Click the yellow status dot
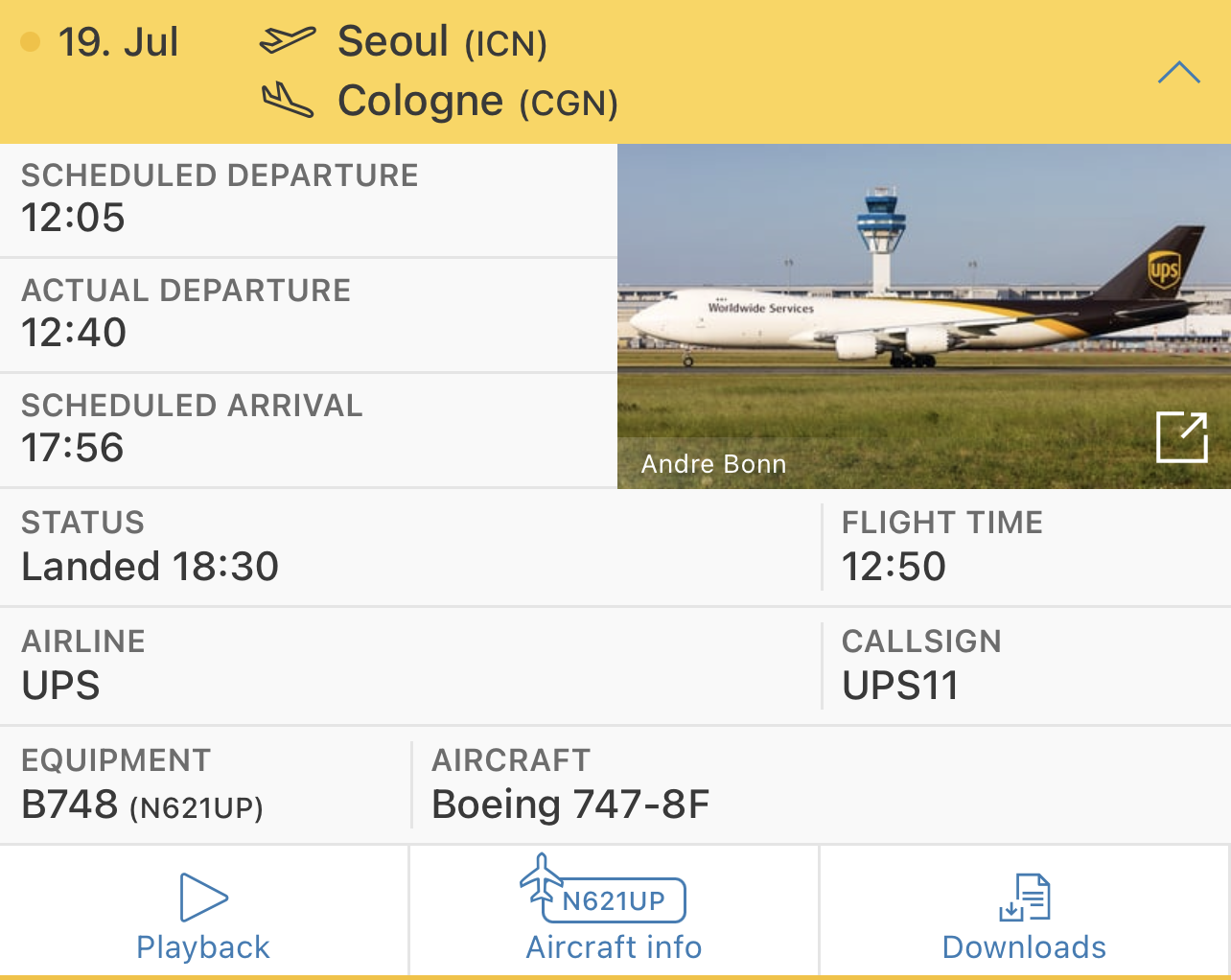The width and height of the screenshot is (1231, 980). click(x=31, y=42)
